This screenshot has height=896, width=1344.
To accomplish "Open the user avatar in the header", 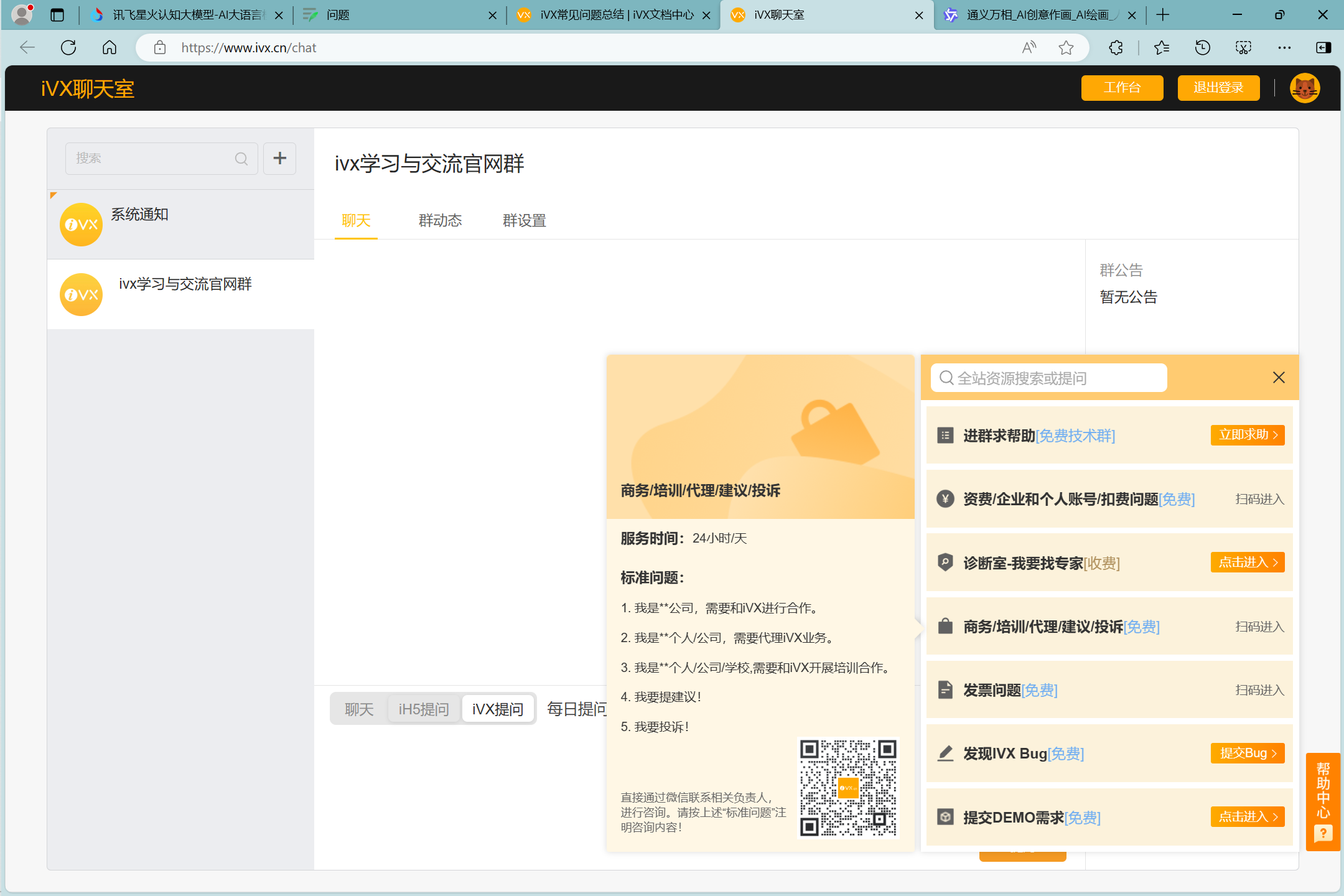I will [x=1305, y=88].
